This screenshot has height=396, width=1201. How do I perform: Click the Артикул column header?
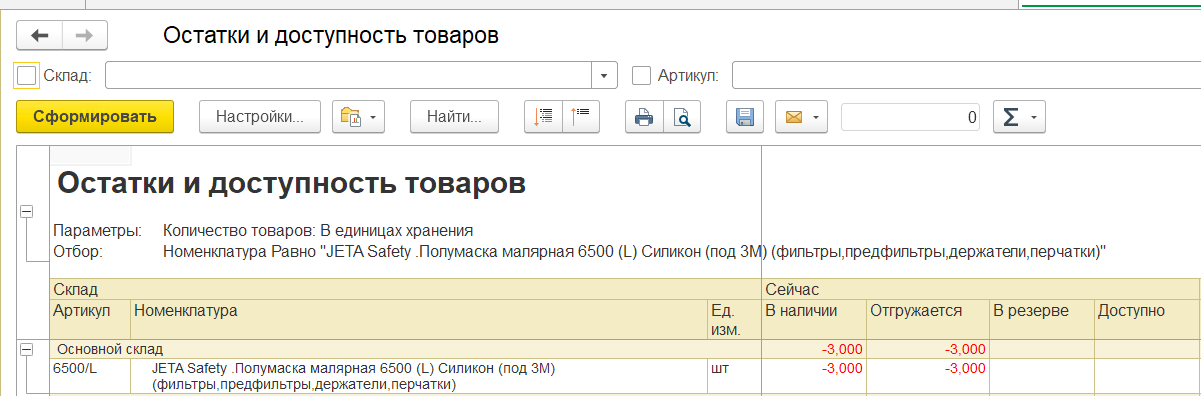[x=90, y=319]
